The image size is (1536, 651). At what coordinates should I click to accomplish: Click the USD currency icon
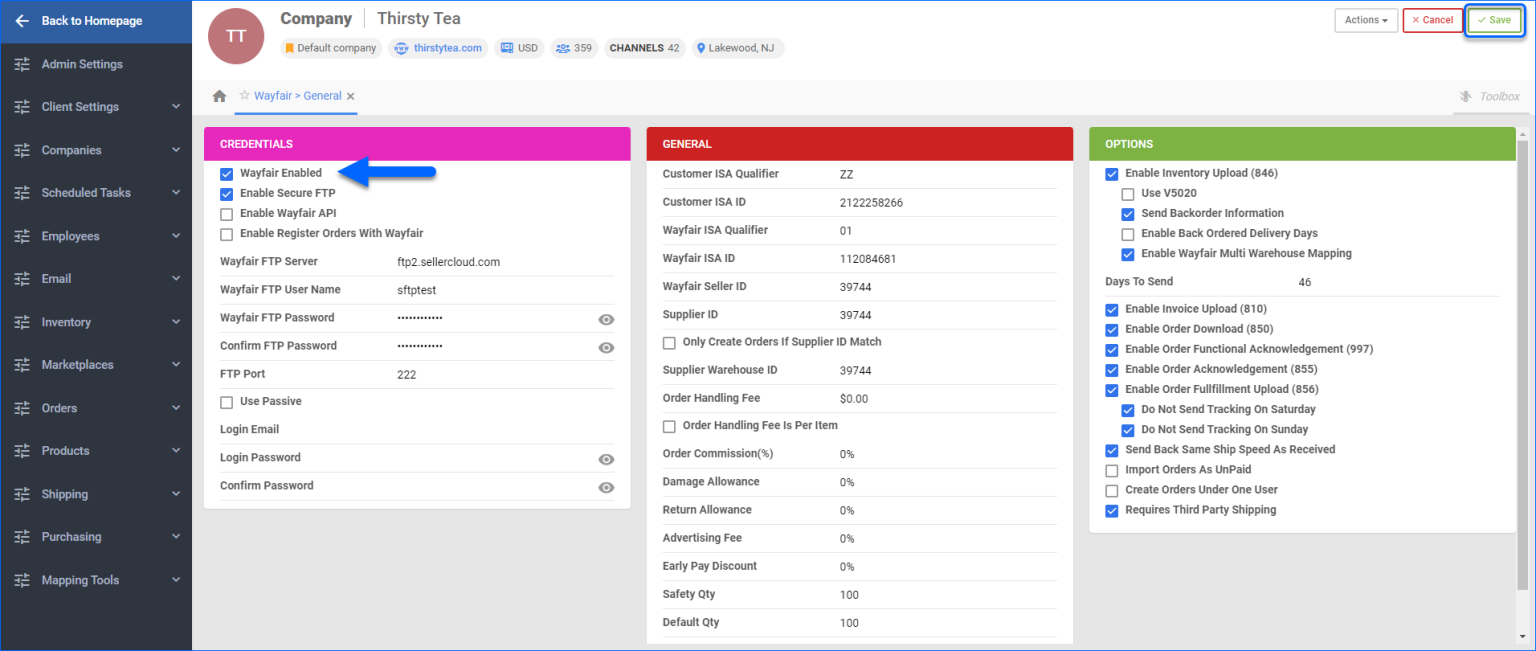507,48
